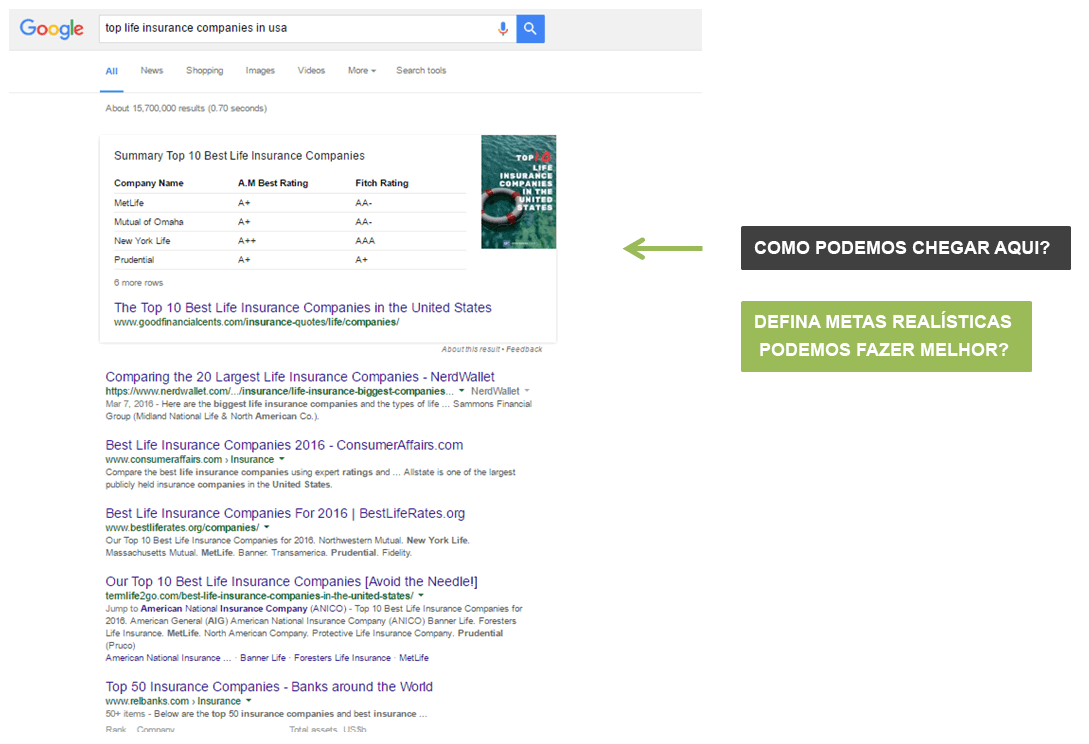The height and width of the screenshot is (744, 1089).
Task: Open the ConsumerAffairs.com Best Life Insurance result
Action: [284, 445]
